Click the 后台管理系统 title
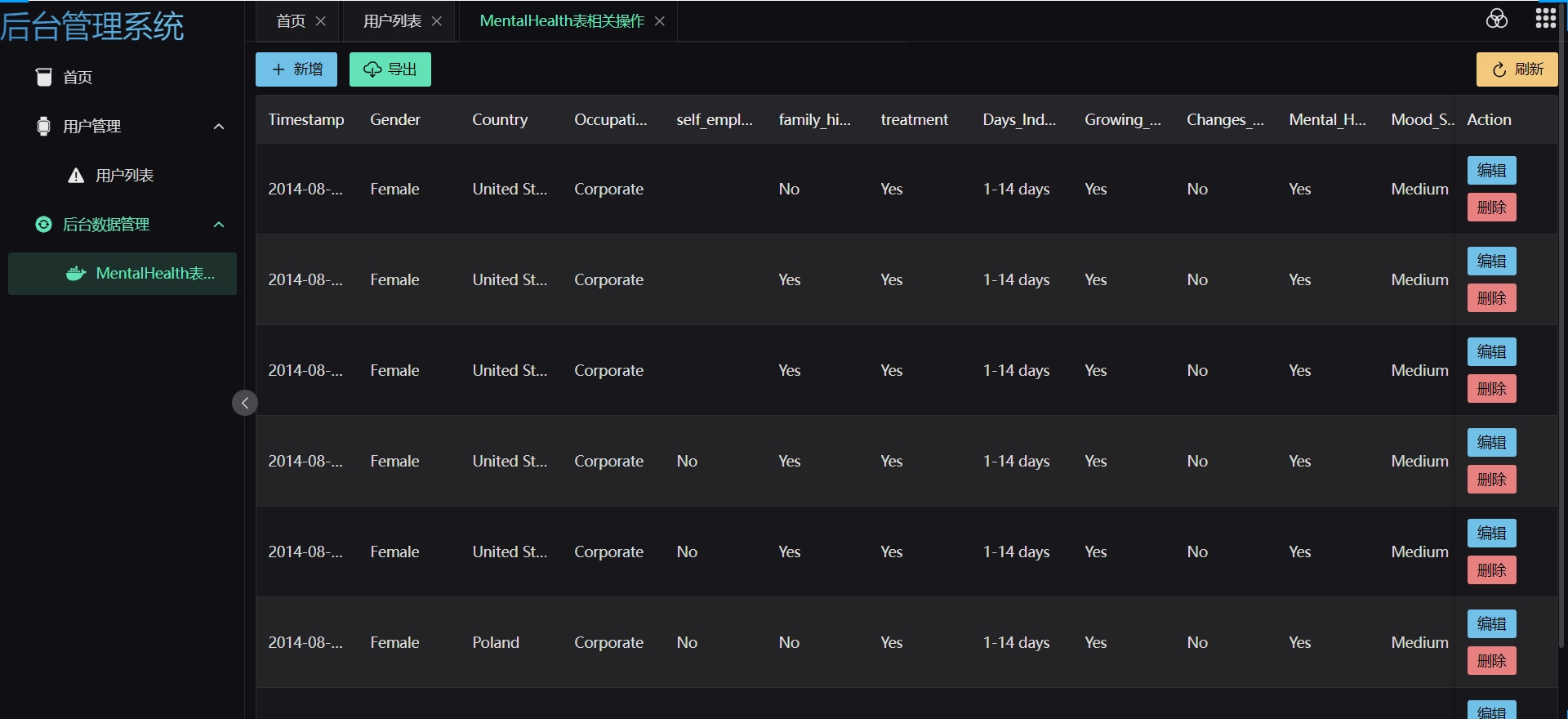This screenshot has height=719, width=1568. [x=92, y=26]
